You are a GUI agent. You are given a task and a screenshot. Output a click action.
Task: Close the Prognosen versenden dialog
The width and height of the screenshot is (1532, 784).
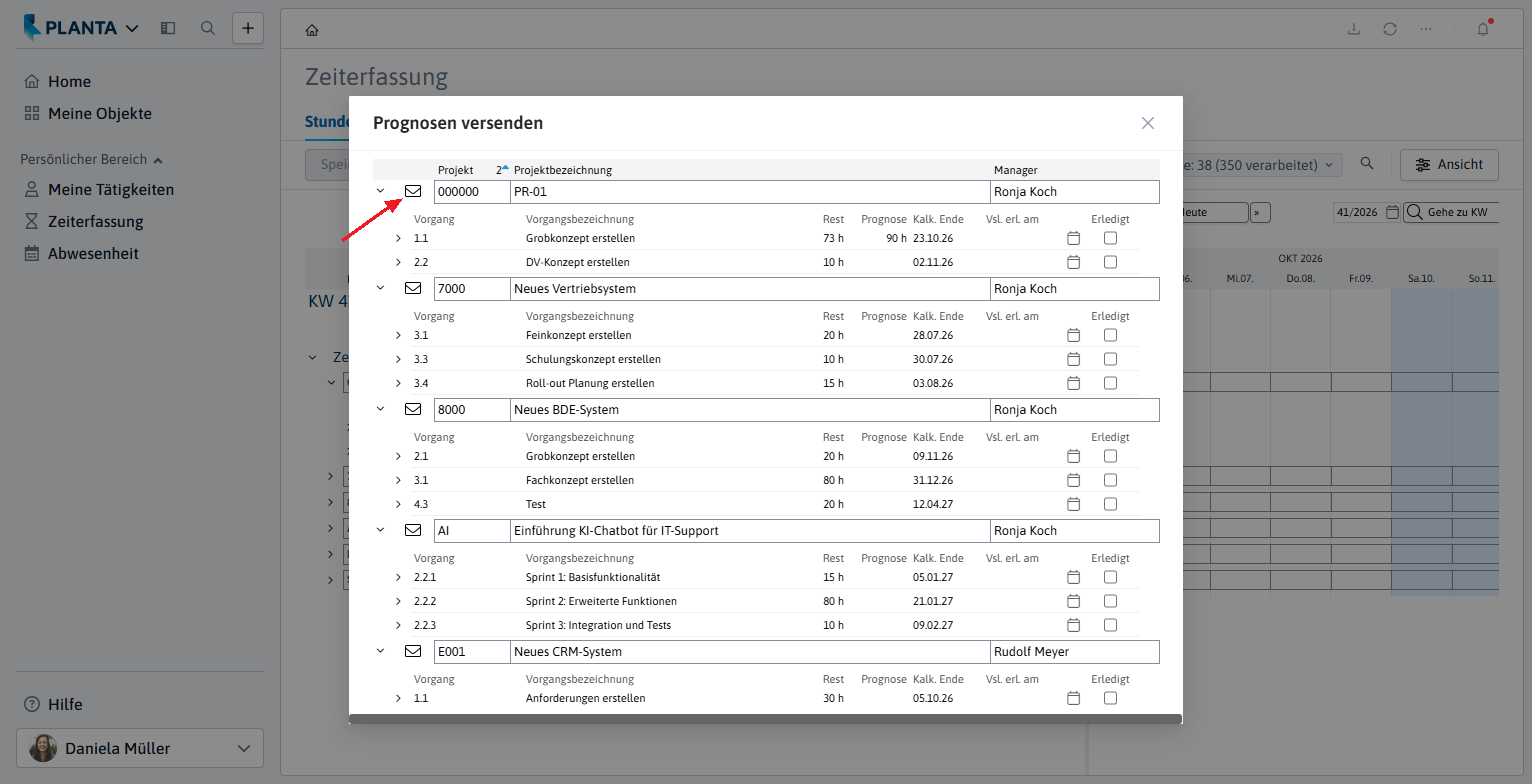[1148, 123]
